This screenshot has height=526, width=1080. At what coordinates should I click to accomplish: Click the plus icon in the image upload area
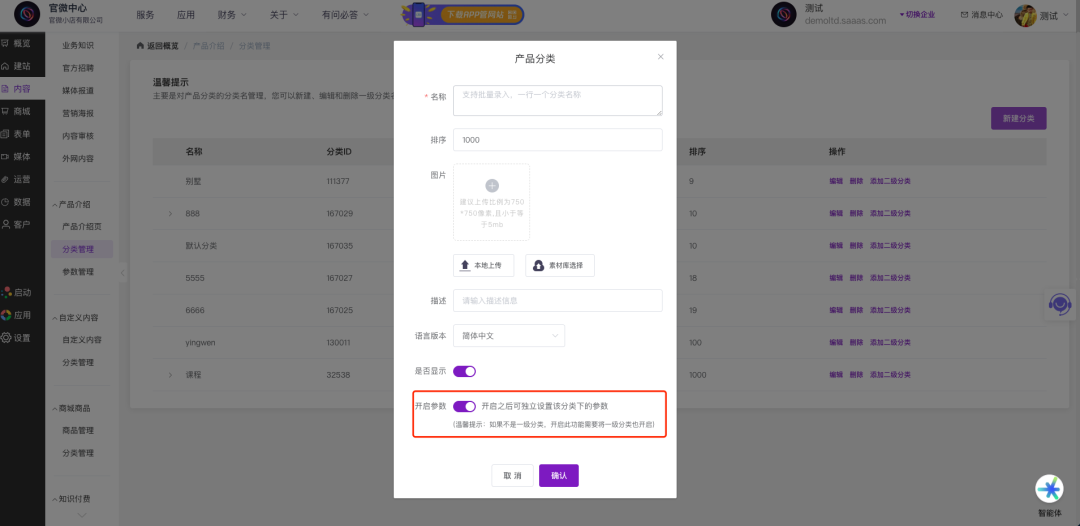pos(492,185)
